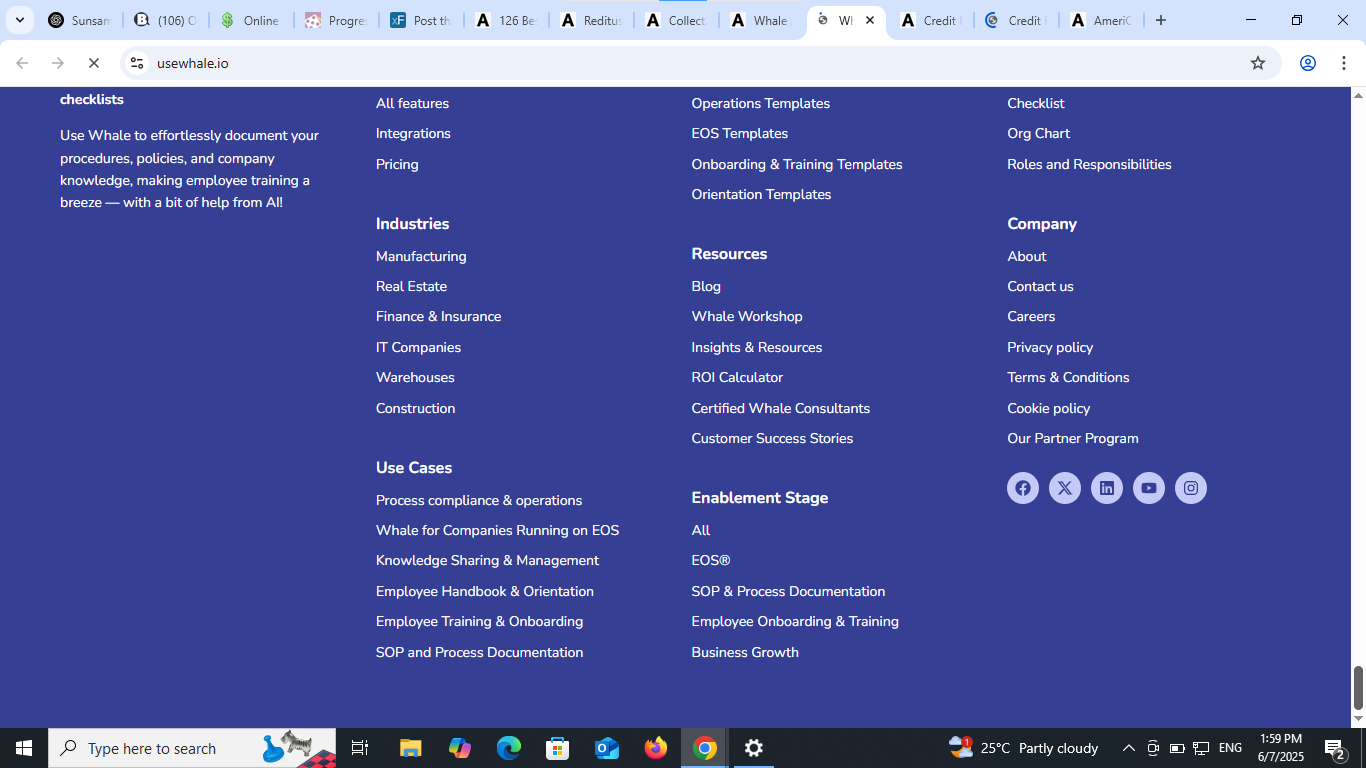The height and width of the screenshot is (768, 1366).
Task: Switch to the Sunsama tab
Action: [x=80, y=20]
